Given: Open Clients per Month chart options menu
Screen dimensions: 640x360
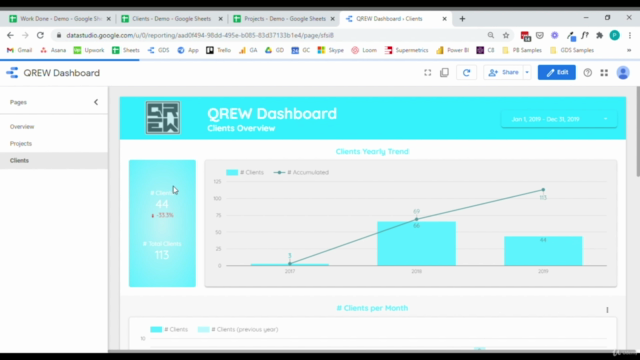Looking at the screenshot, I should pos(607,310).
